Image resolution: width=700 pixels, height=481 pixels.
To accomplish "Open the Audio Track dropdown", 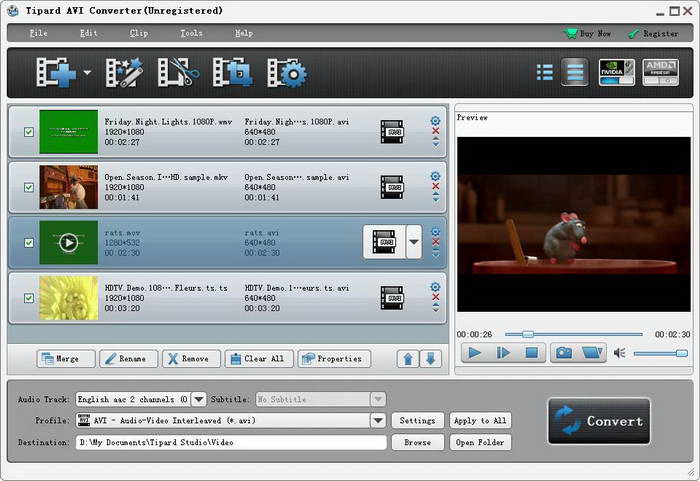I will click(x=198, y=399).
